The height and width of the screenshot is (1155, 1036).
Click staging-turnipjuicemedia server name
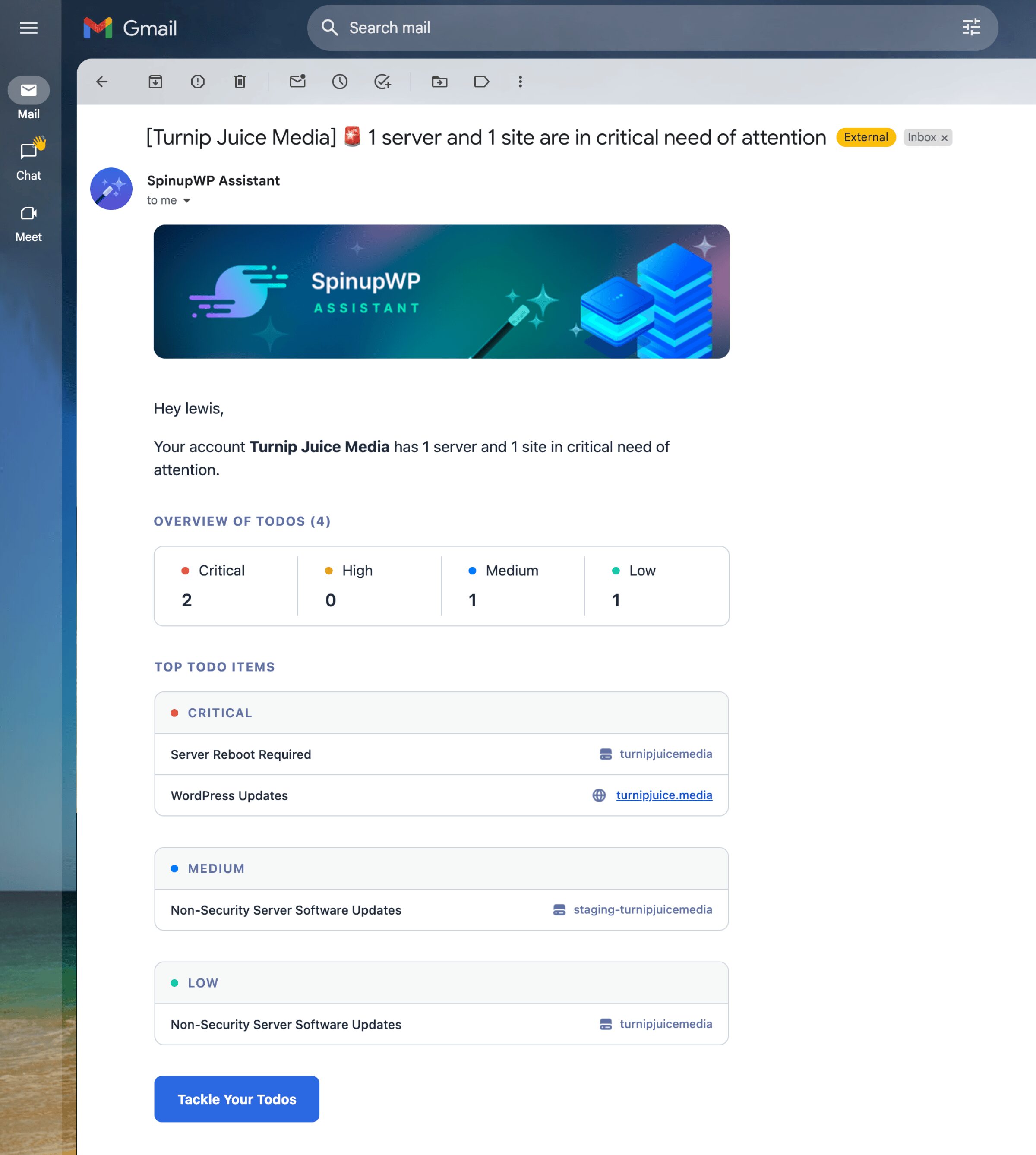pyautogui.click(x=643, y=910)
